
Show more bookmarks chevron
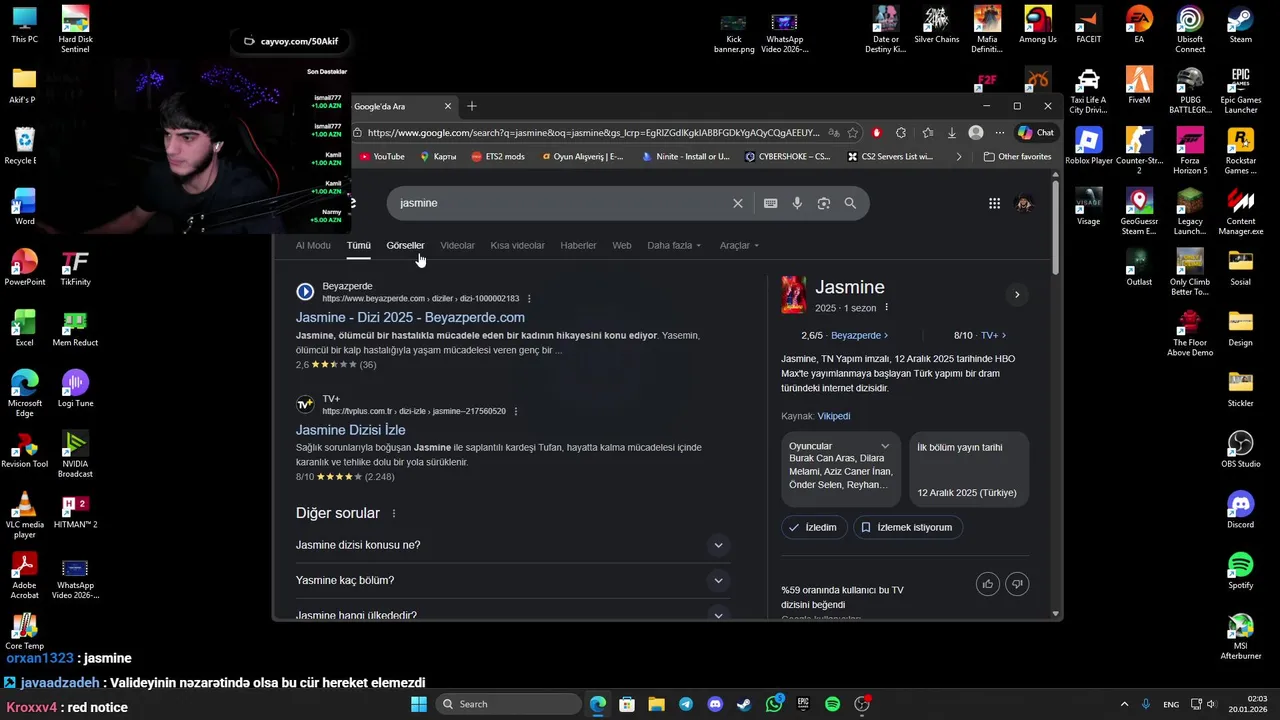tap(958, 156)
